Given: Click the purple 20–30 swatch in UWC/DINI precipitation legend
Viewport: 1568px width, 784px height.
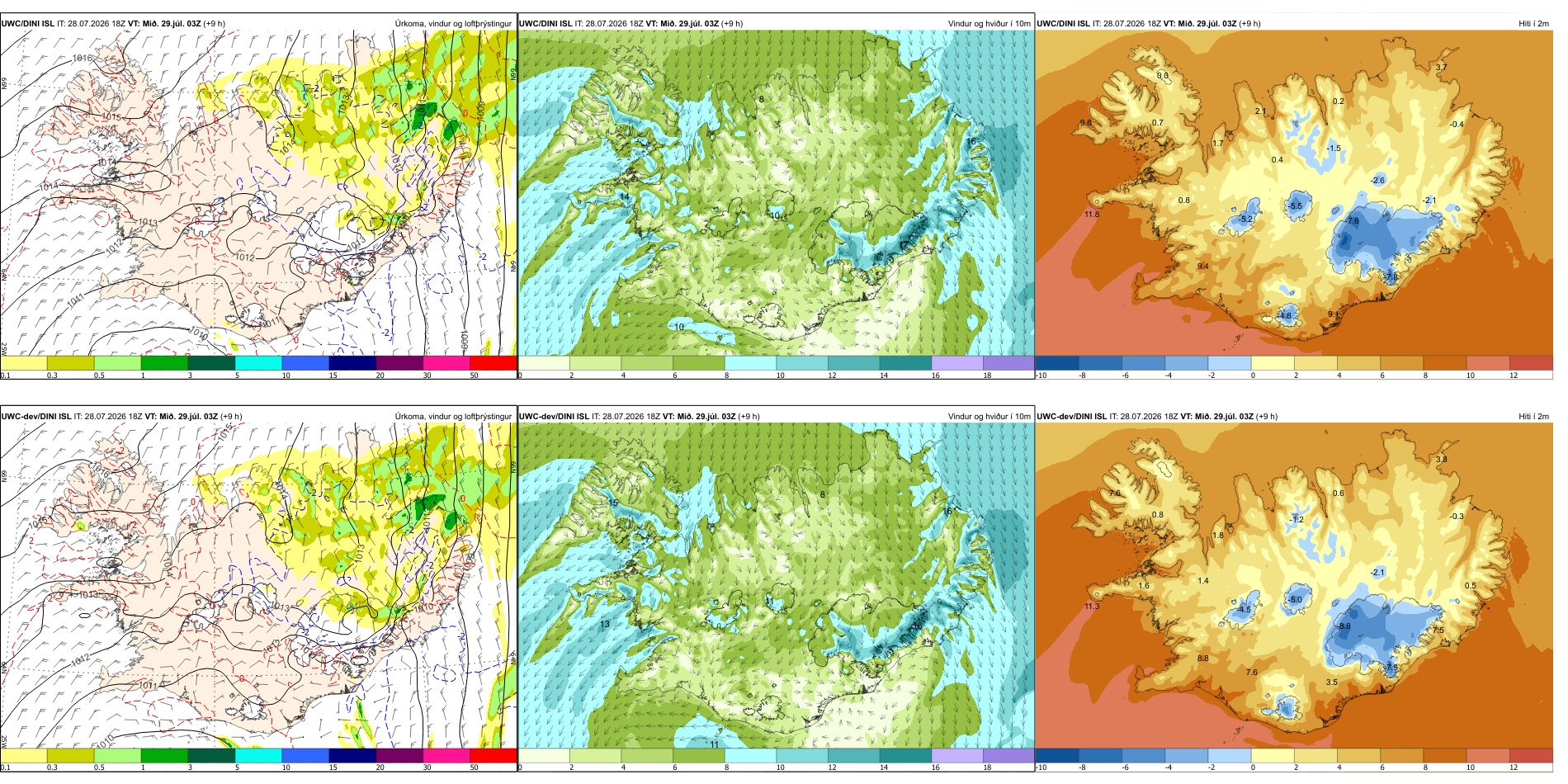Looking at the screenshot, I should [399, 363].
